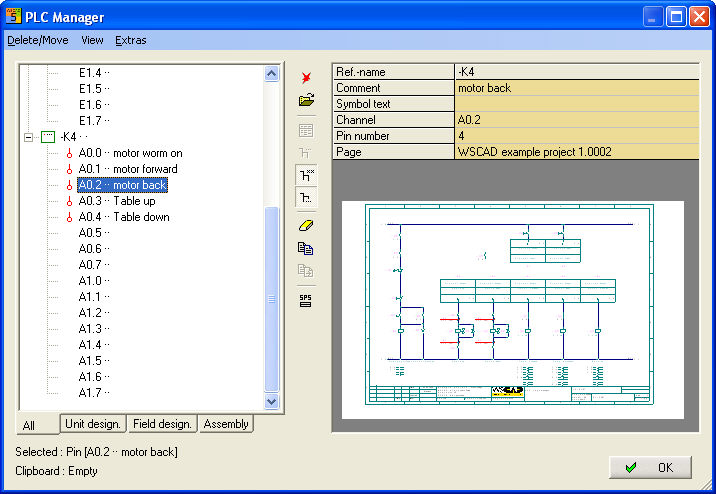Select tree item A1.3
Screen dimensions: 716x494
(94, 329)
